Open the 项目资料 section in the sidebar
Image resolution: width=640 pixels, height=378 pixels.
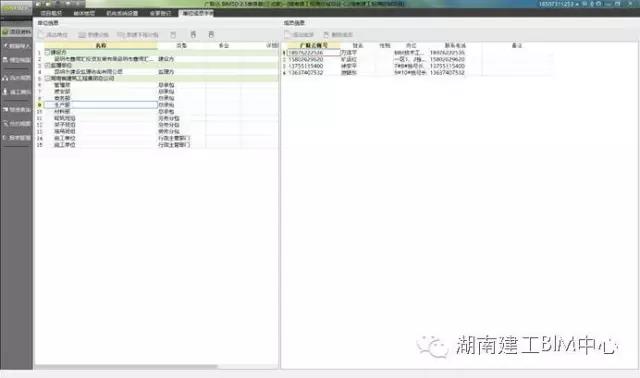pyautogui.click(x=17, y=31)
